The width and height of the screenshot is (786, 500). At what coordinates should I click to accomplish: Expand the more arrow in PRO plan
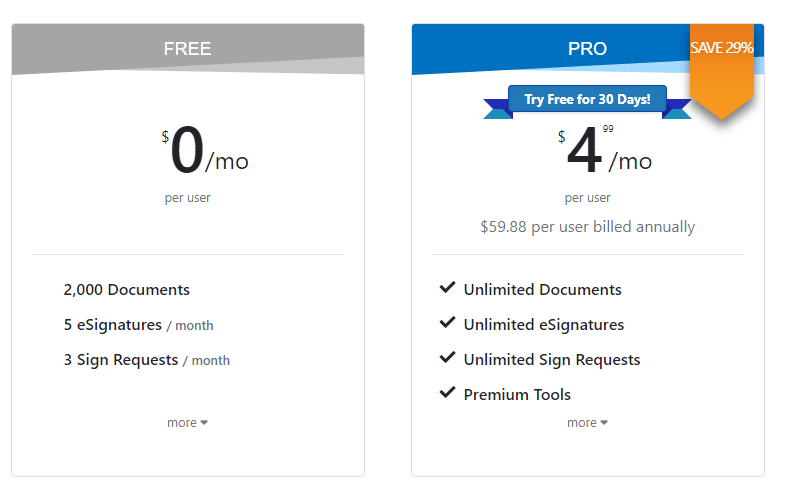(x=604, y=423)
